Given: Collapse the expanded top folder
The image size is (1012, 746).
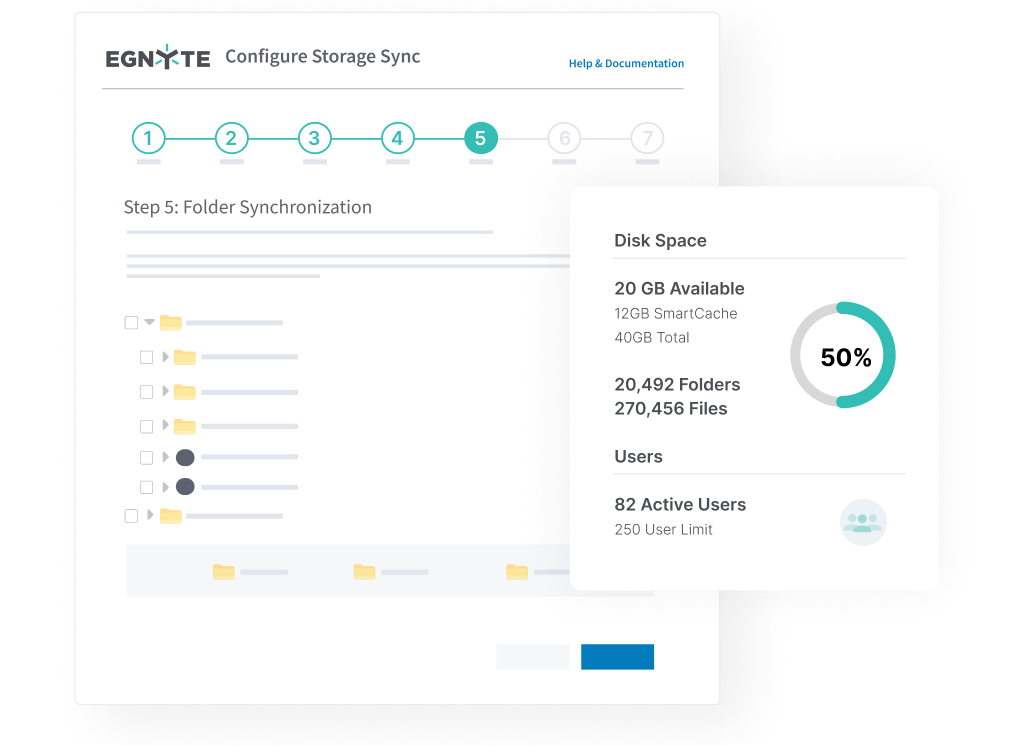Looking at the screenshot, I should pyautogui.click(x=148, y=322).
